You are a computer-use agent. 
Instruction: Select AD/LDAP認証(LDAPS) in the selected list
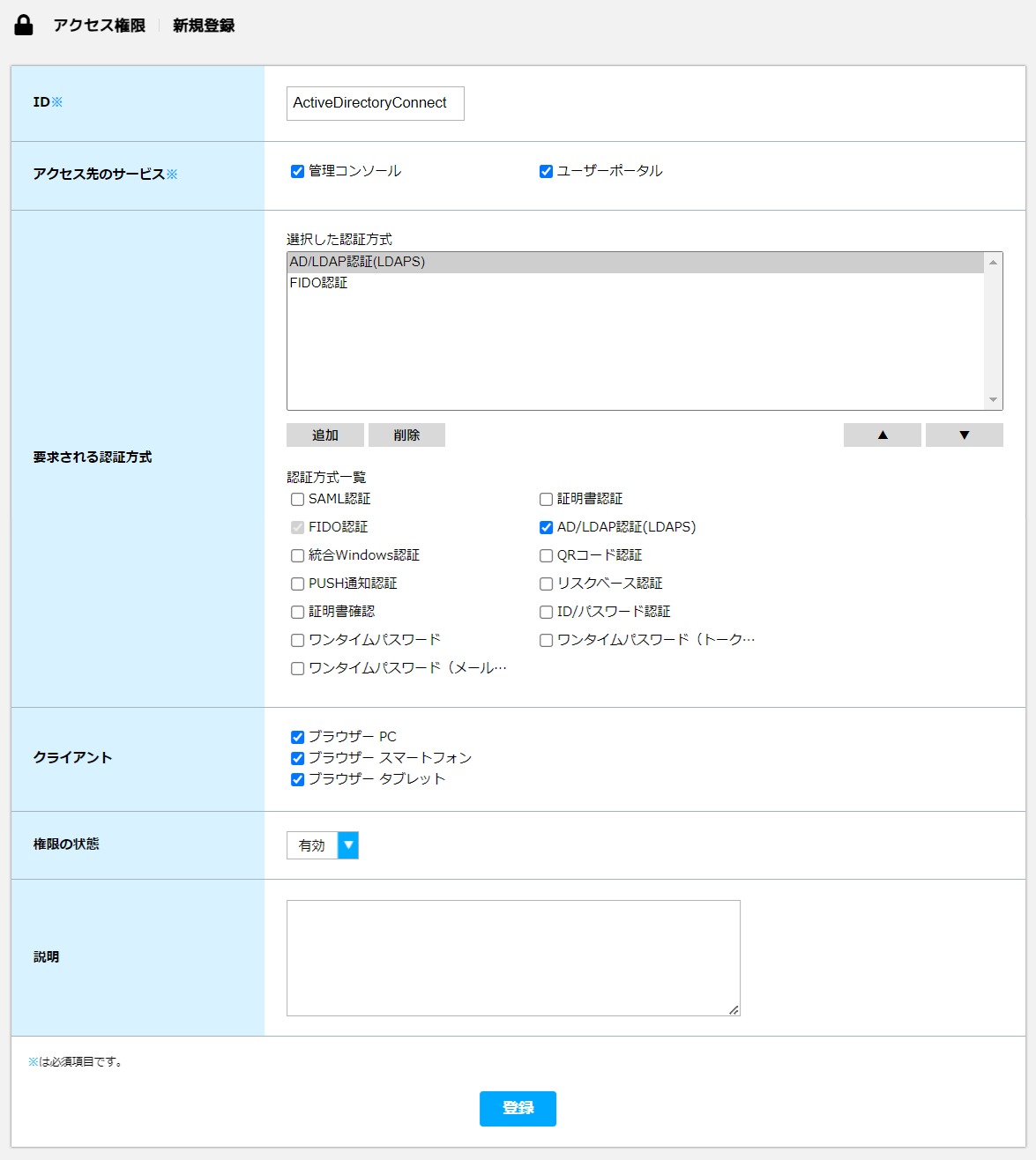(636, 262)
